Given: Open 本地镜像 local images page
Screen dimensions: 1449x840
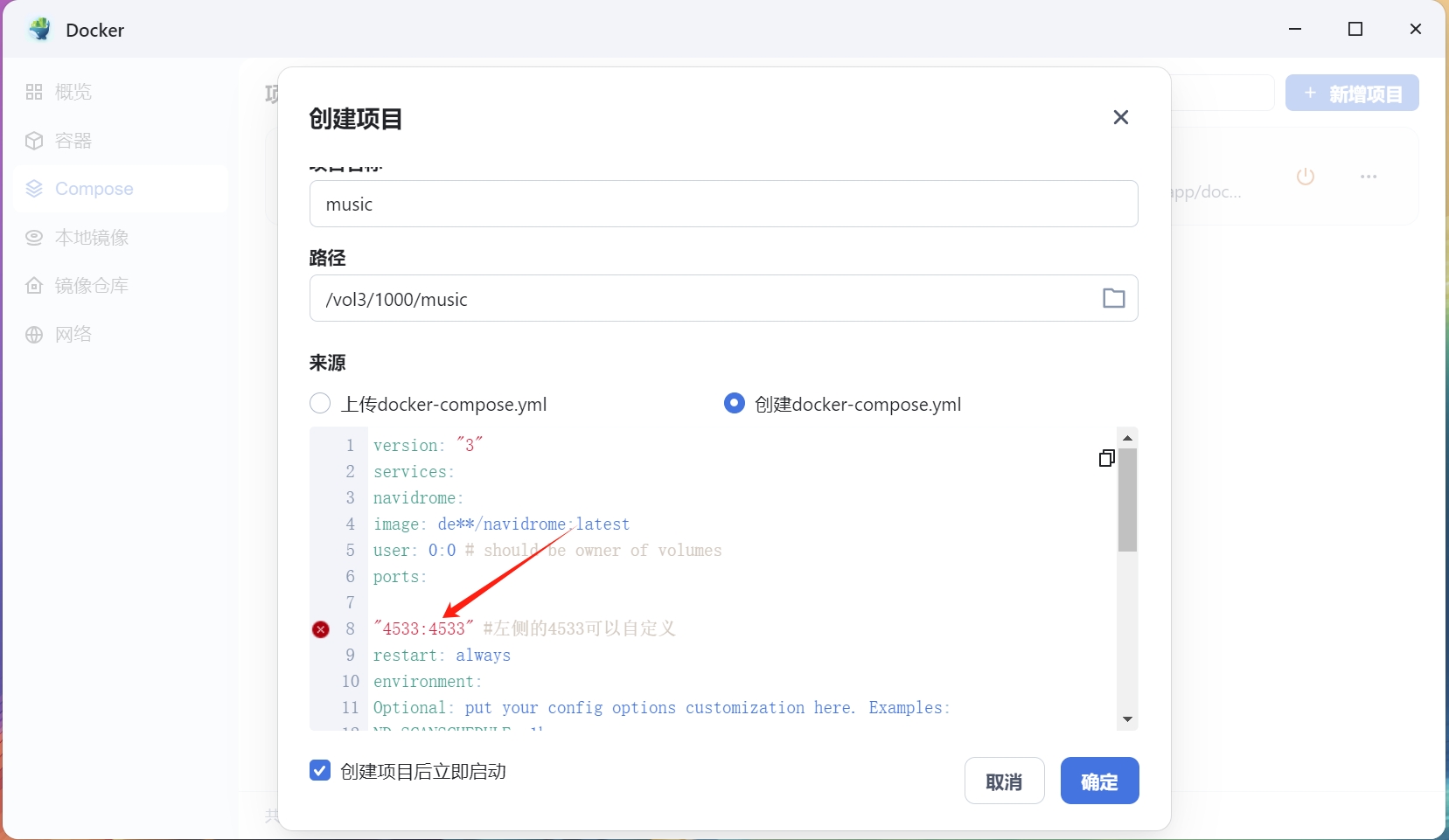Looking at the screenshot, I should tap(120, 238).
